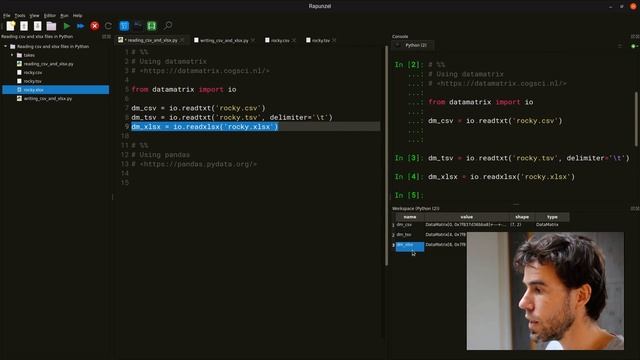Click the Save file toolbar icon
The image size is (640, 360).
pos(24,26)
